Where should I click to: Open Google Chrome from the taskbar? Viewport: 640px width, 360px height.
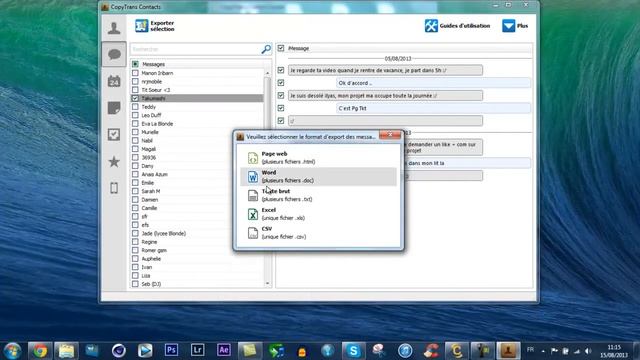tap(40, 351)
